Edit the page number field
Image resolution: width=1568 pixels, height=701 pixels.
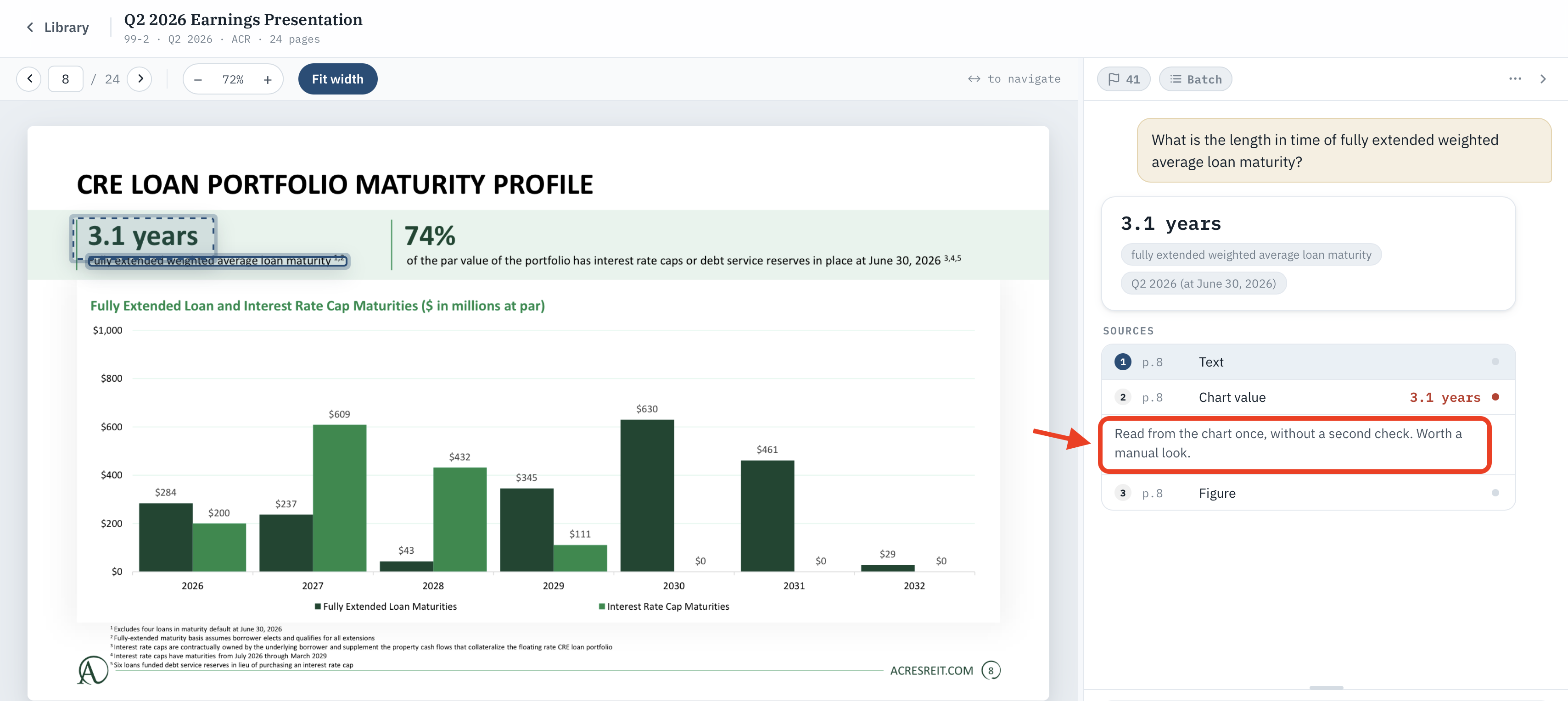coord(65,79)
